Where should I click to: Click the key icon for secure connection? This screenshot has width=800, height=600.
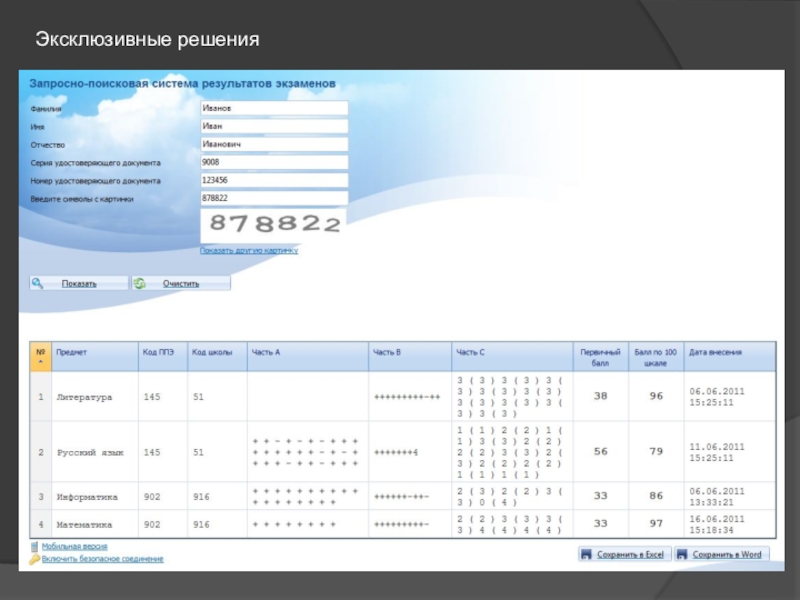34,559
